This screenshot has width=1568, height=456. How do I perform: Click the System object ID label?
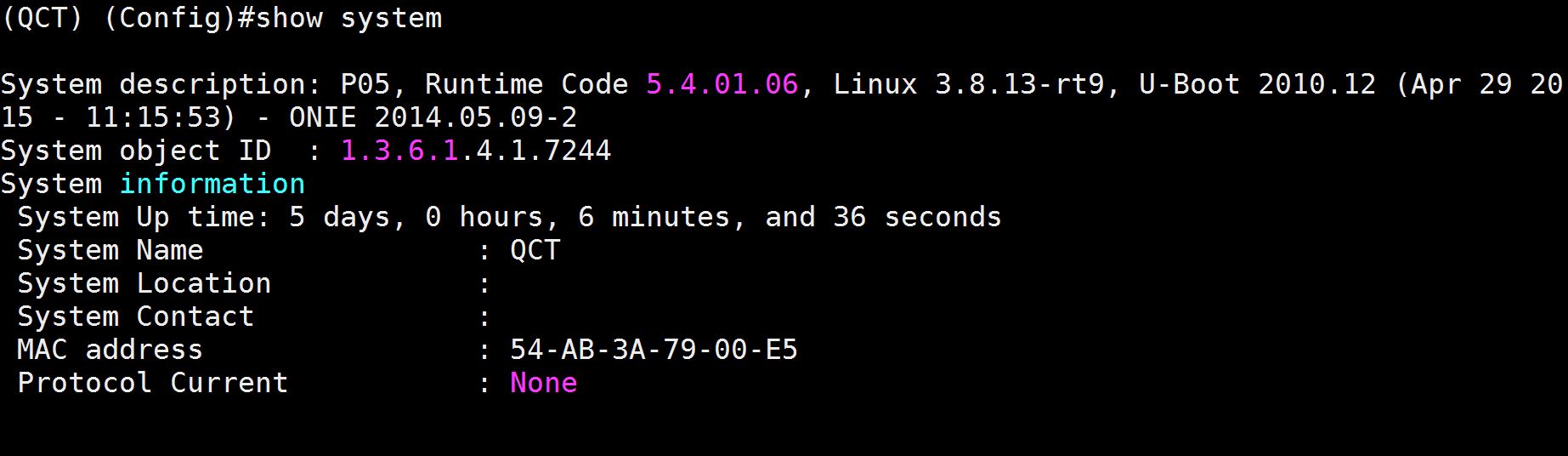click(136, 151)
